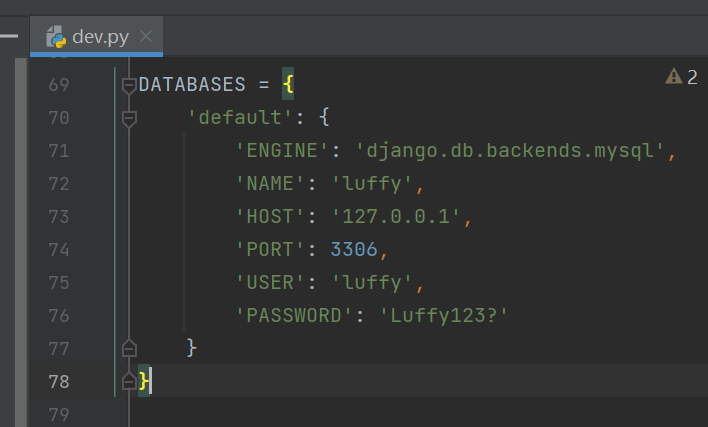Click fold end marker on line 77

(128, 348)
